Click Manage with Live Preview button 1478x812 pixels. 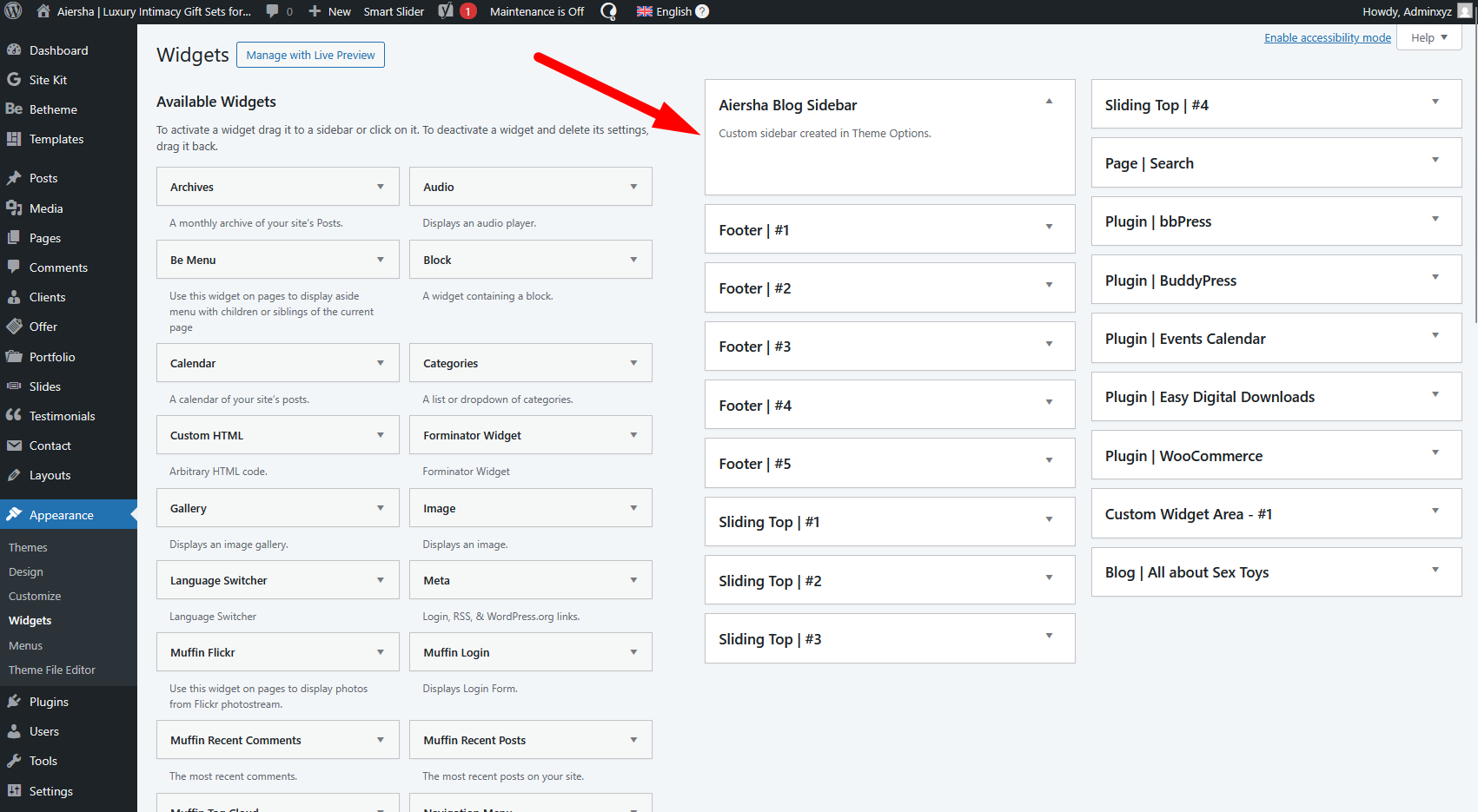tap(310, 55)
